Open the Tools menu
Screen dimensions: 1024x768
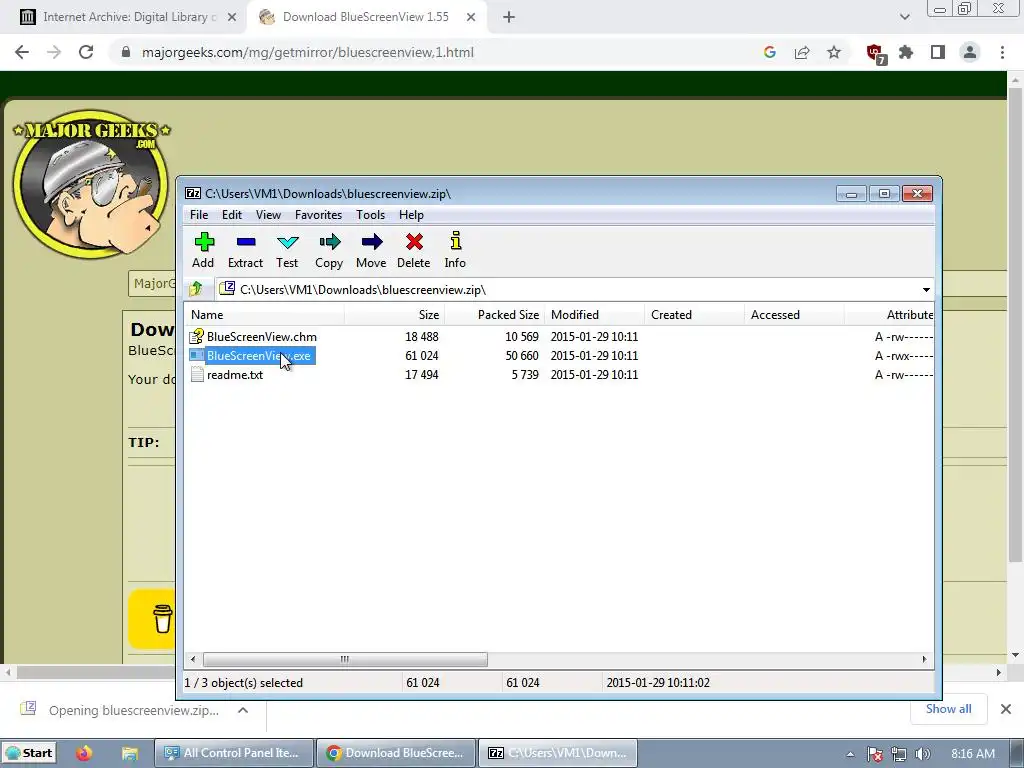370,215
